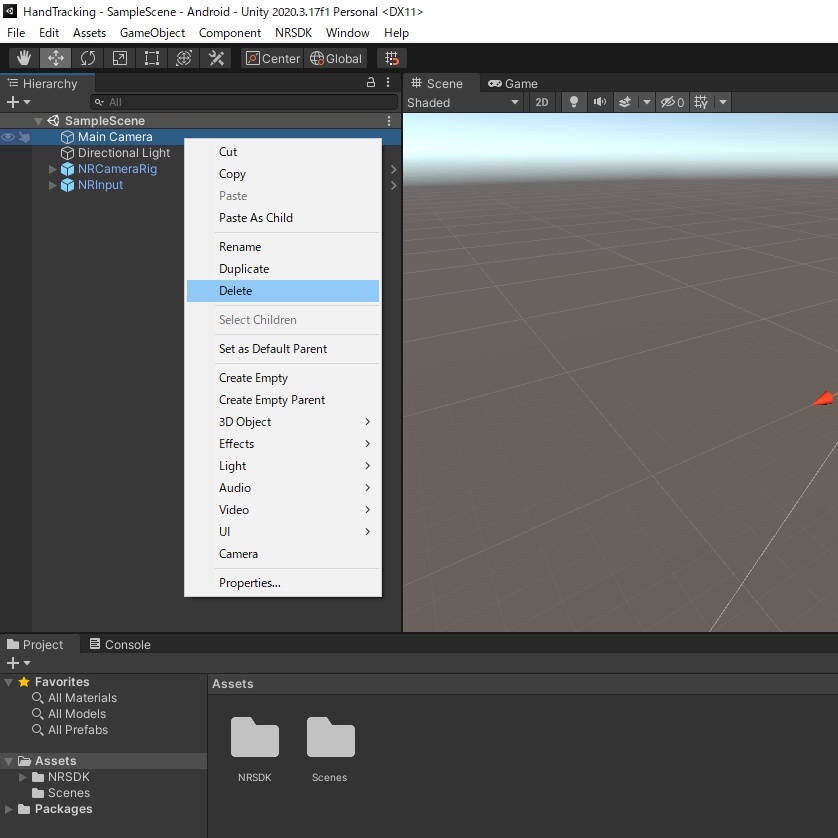
Task: Choose Delete from context menu
Action: click(283, 291)
